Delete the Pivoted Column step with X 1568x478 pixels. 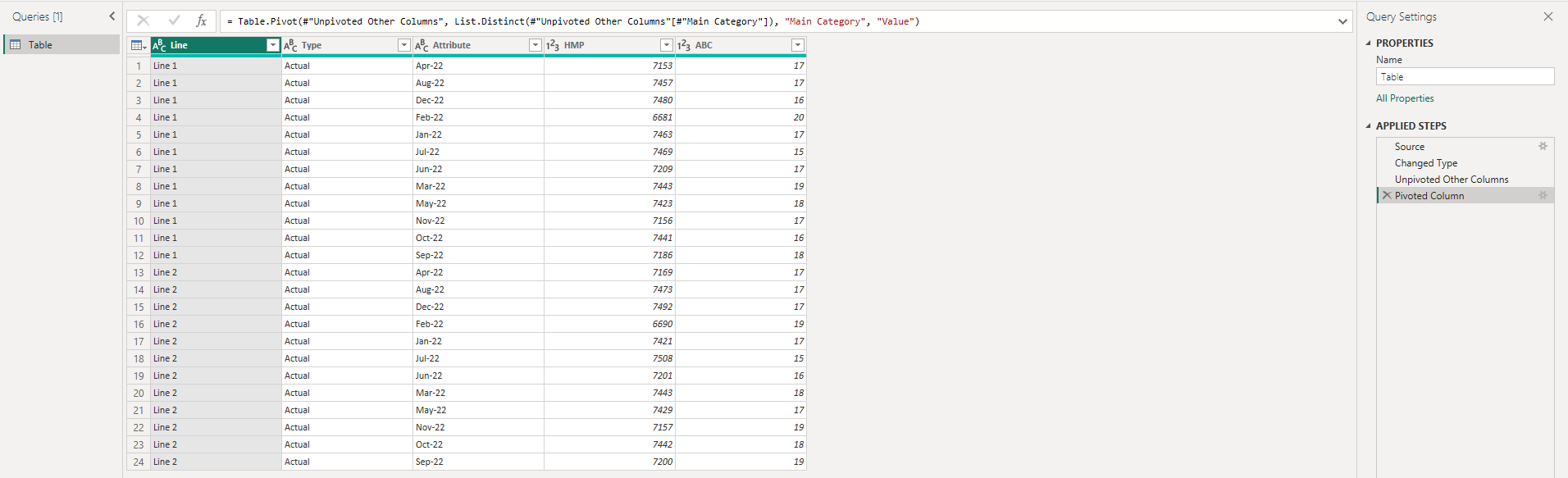1387,195
